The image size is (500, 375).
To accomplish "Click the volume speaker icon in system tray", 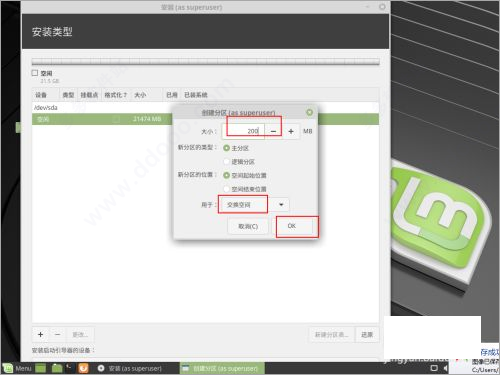I will pos(445,368).
